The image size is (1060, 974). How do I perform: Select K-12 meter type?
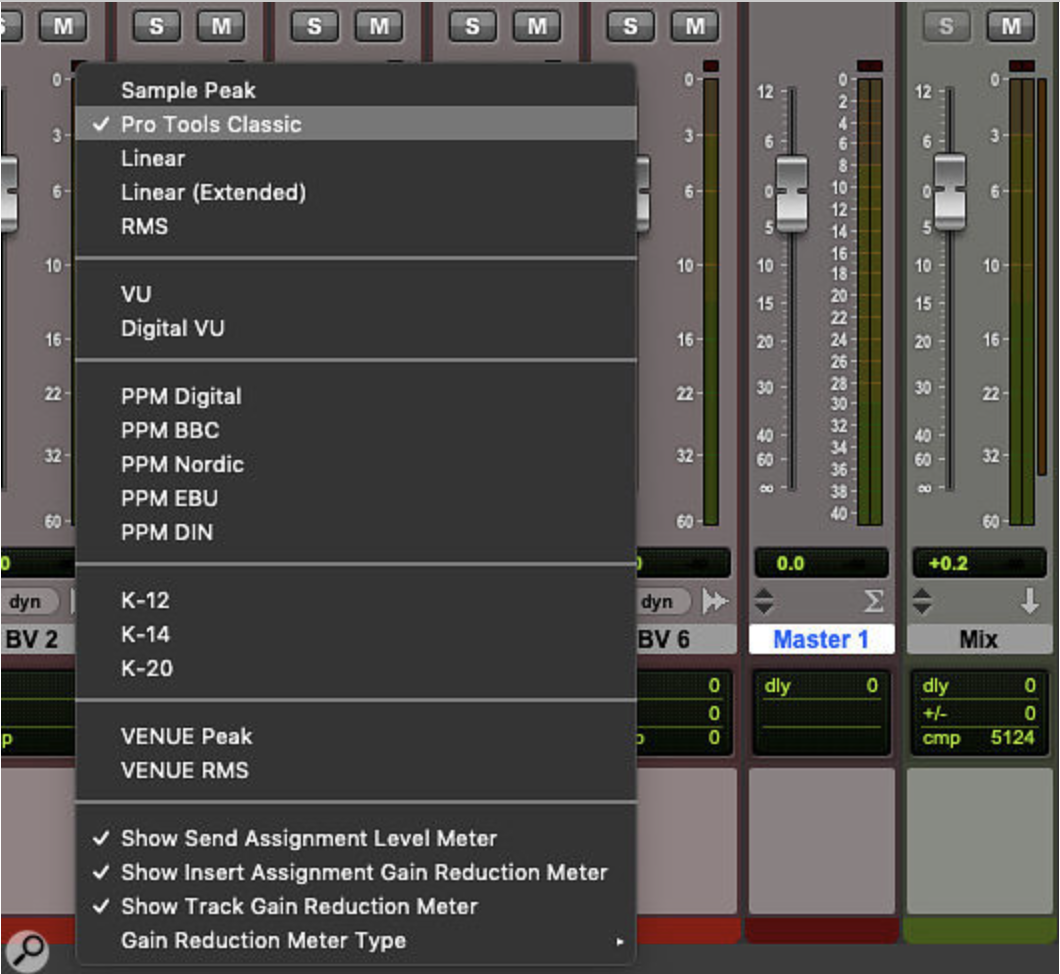click(356, 600)
